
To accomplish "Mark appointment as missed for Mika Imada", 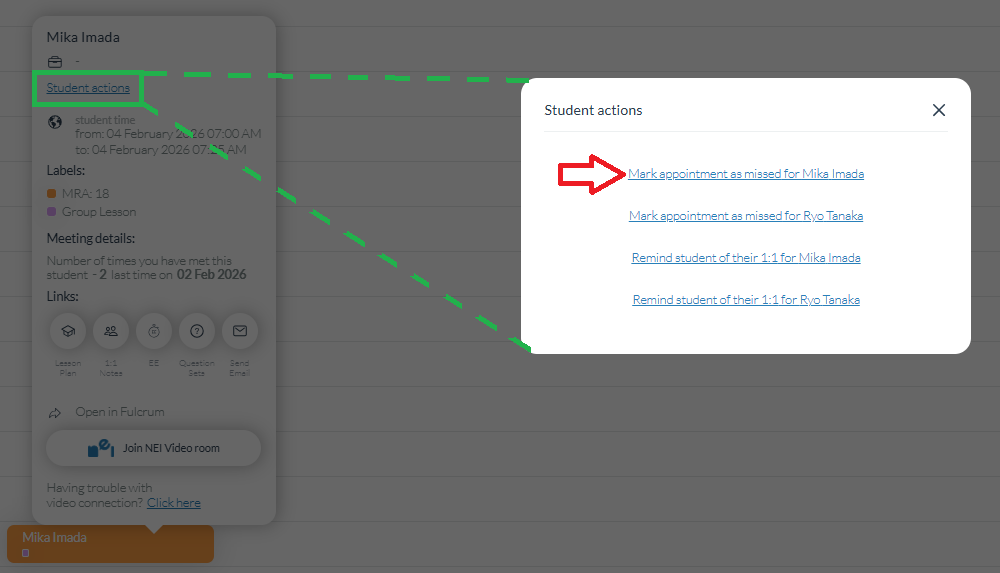I will (746, 174).
